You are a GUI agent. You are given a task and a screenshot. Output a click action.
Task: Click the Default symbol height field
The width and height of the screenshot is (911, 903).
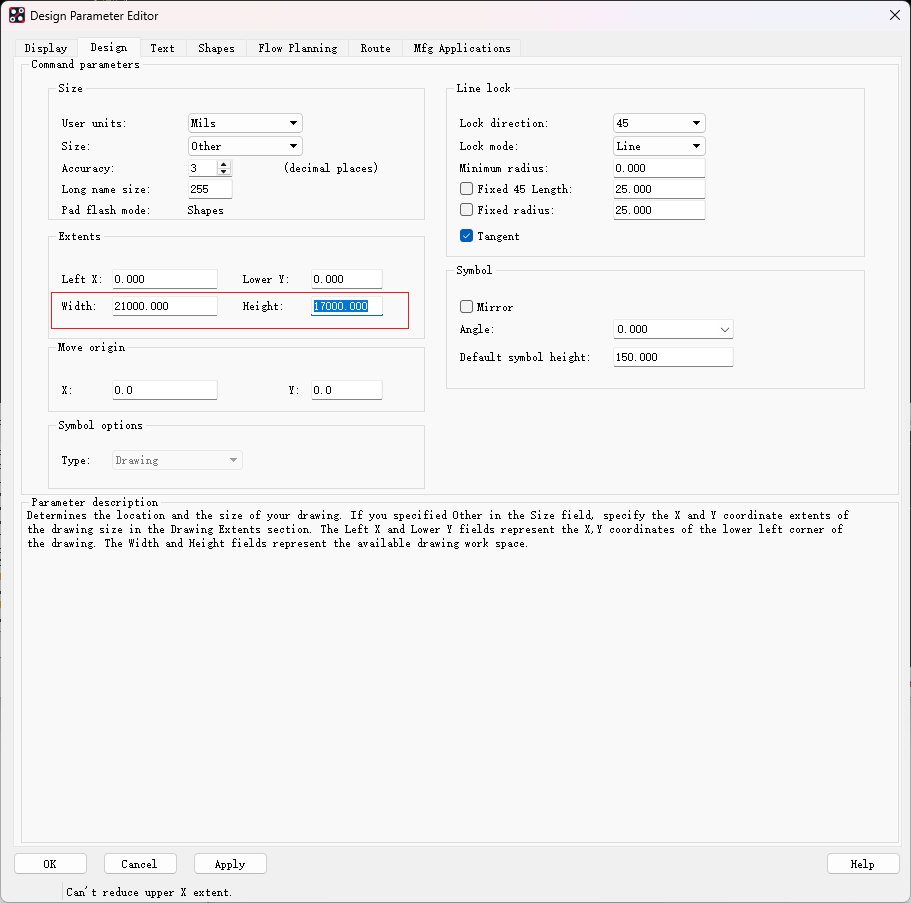tap(673, 357)
